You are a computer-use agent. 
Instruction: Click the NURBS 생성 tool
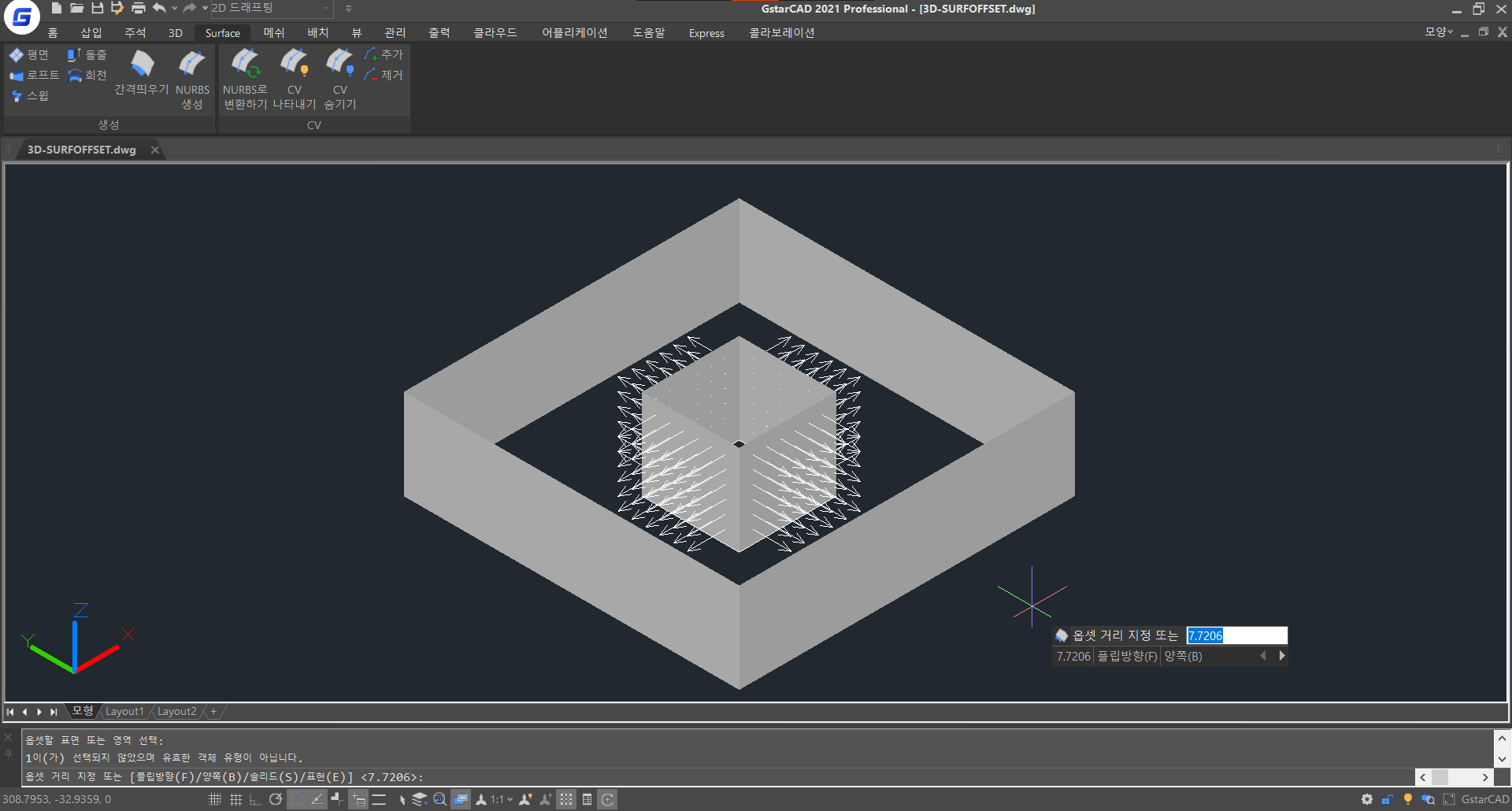click(x=192, y=80)
